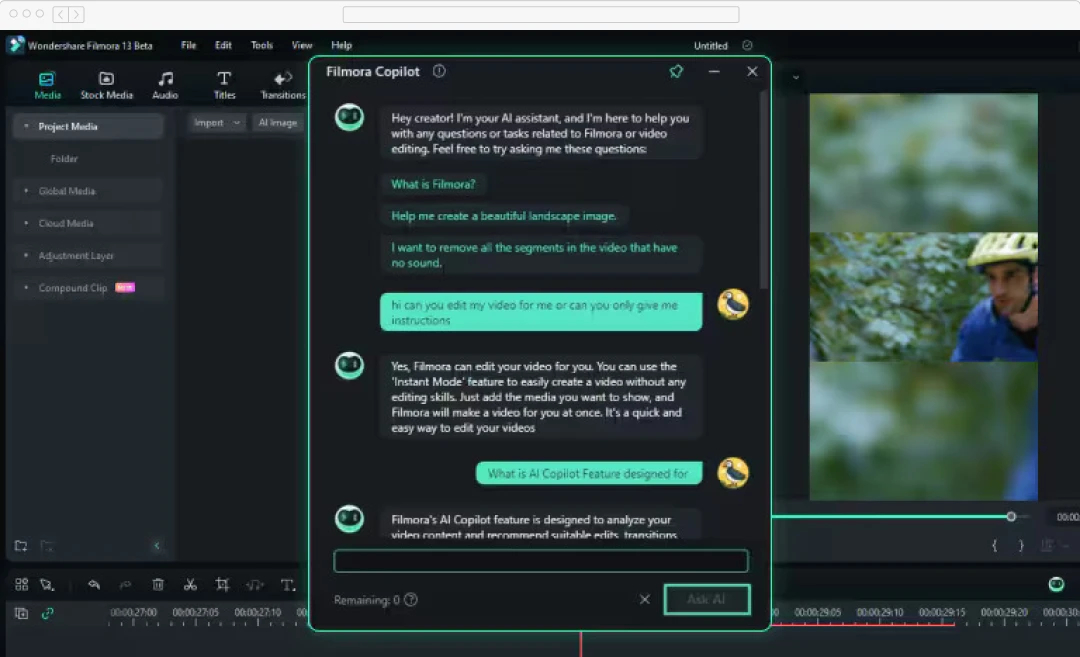The width and height of the screenshot is (1080, 657).
Task: Click the video preview of the cyclist
Action: click(x=923, y=297)
